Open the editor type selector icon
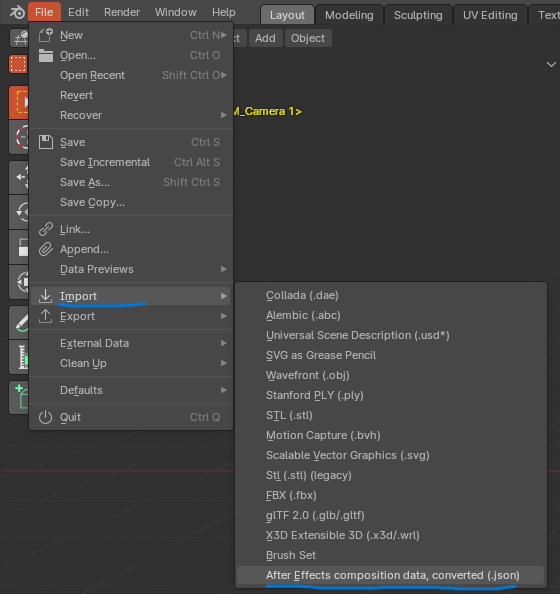Image resolution: width=560 pixels, height=594 pixels. [19, 38]
